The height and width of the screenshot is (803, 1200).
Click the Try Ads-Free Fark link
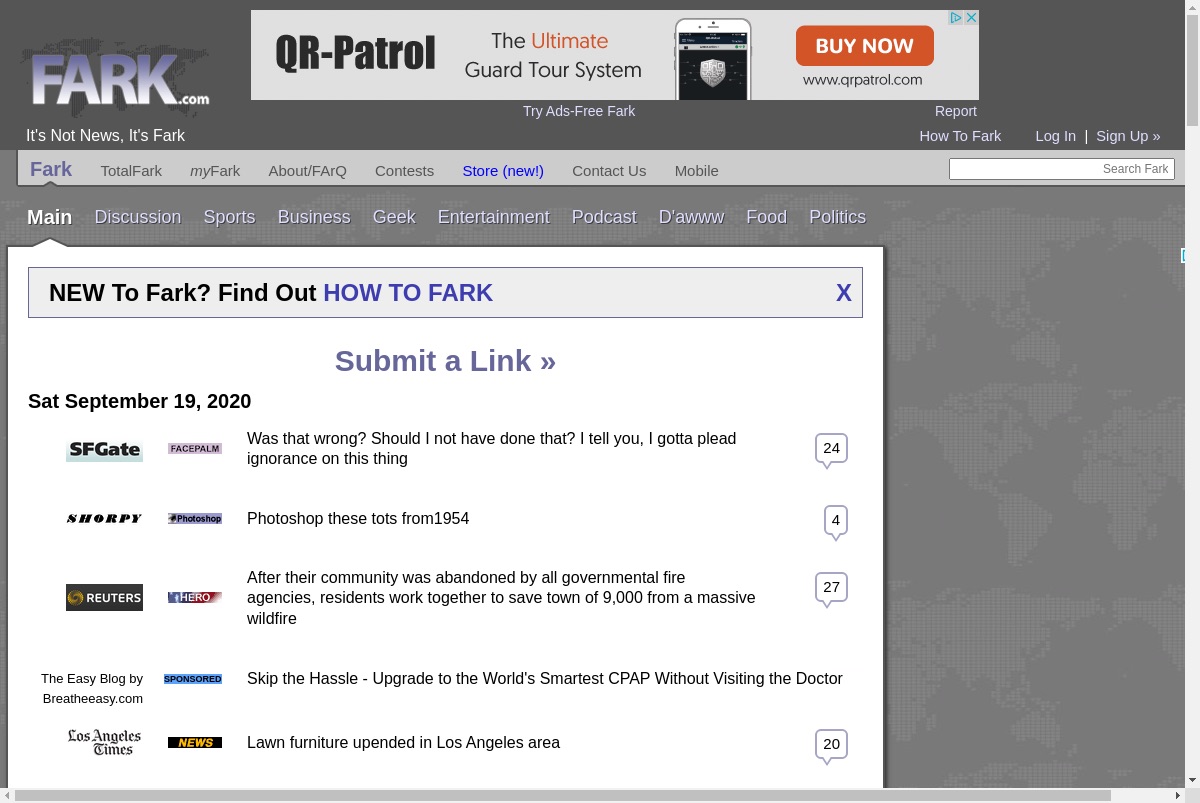point(579,111)
